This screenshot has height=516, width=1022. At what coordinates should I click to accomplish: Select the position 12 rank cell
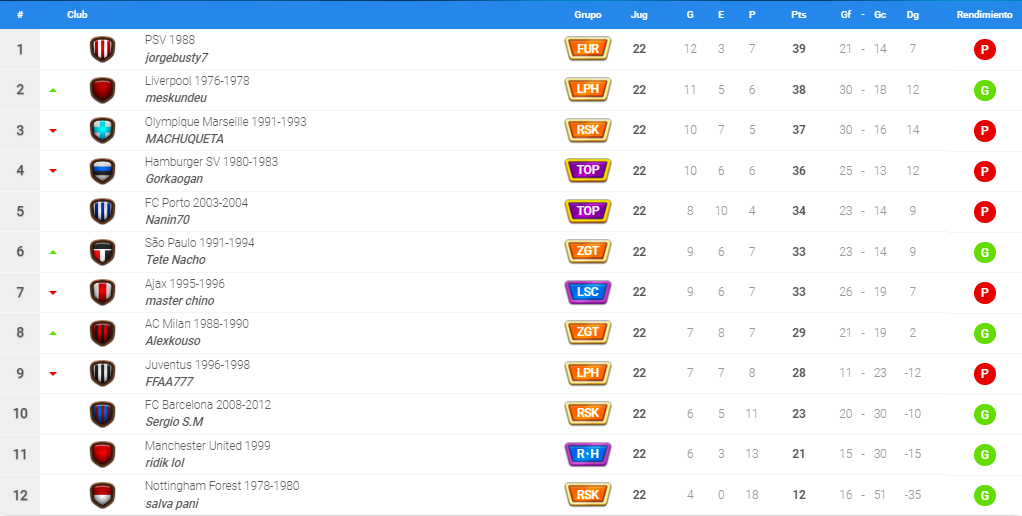pos(20,495)
